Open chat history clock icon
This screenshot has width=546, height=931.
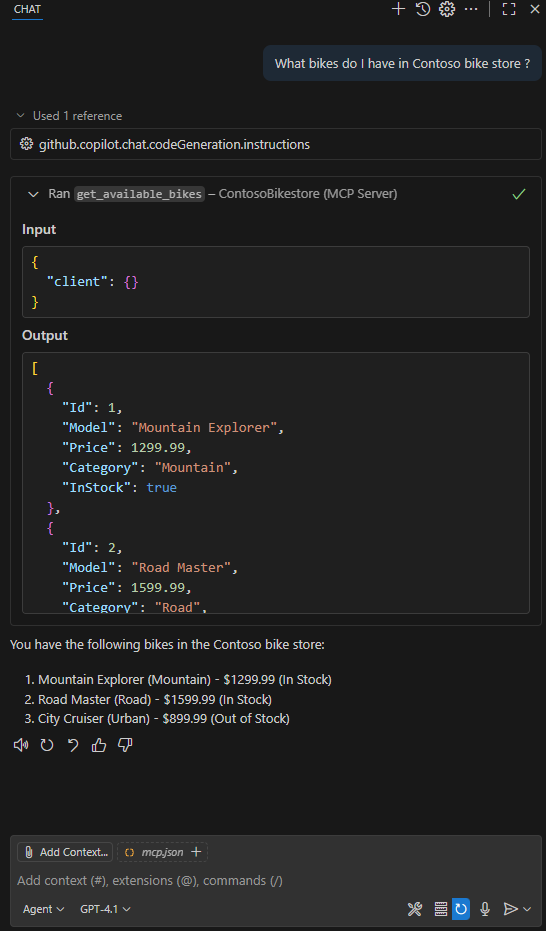[x=423, y=9]
